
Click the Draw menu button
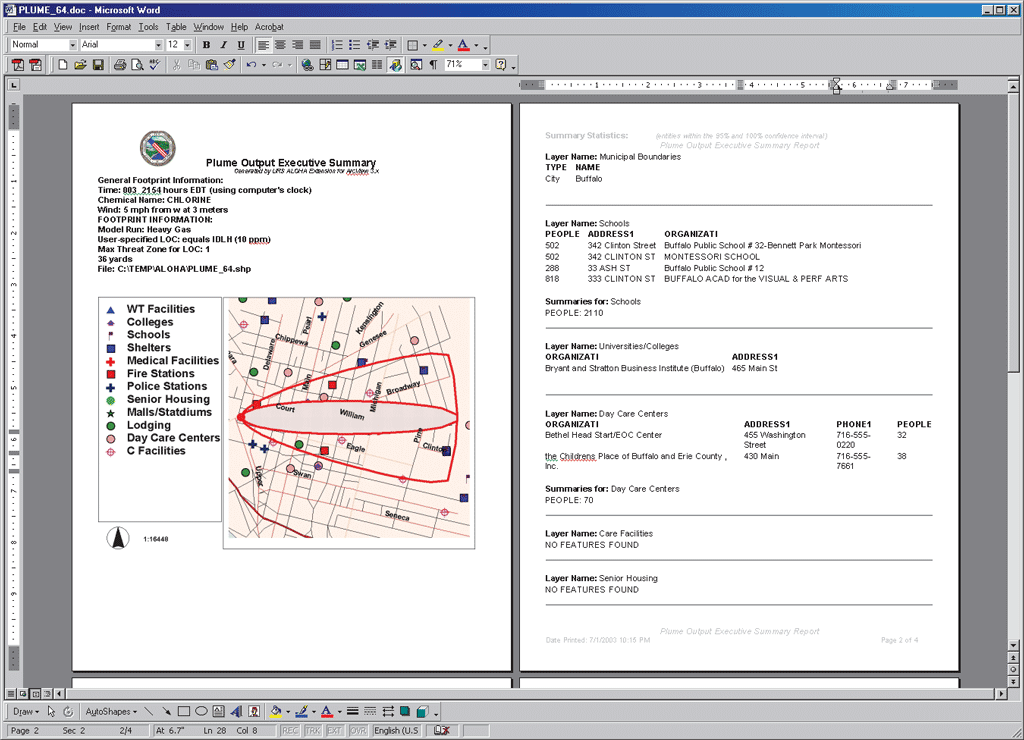pos(24,712)
